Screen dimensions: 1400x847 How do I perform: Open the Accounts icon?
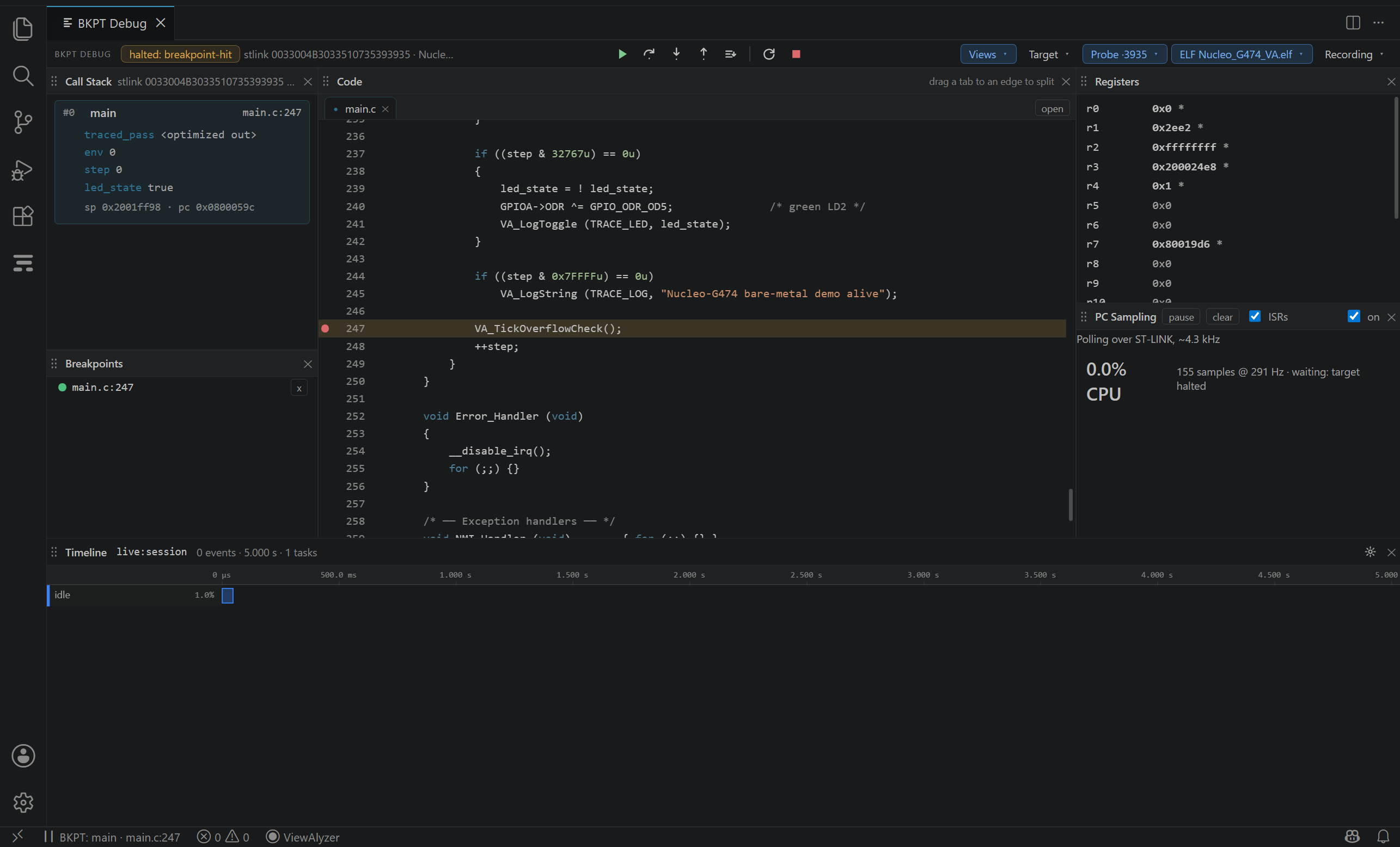click(23, 756)
